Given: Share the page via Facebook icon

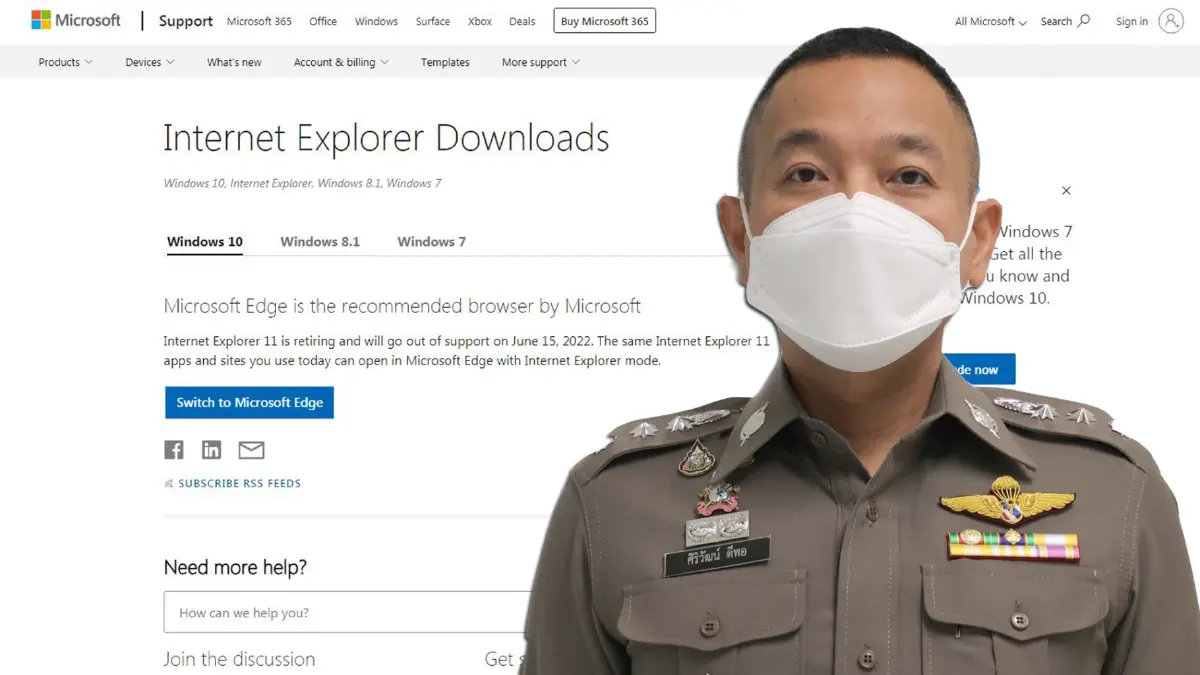Looking at the screenshot, I should tap(174, 450).
